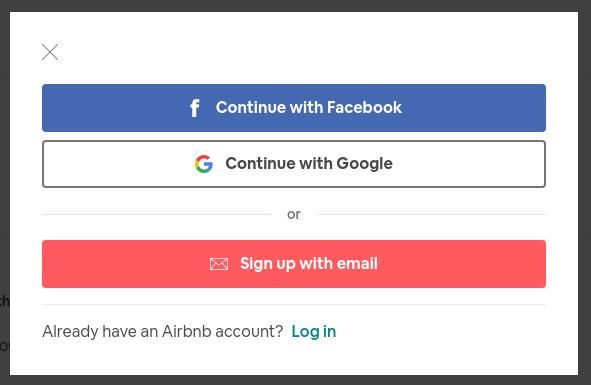Dismiss modal via dark overlay above dialog
Screen dimensions: 591x385
tap(296, 5)
